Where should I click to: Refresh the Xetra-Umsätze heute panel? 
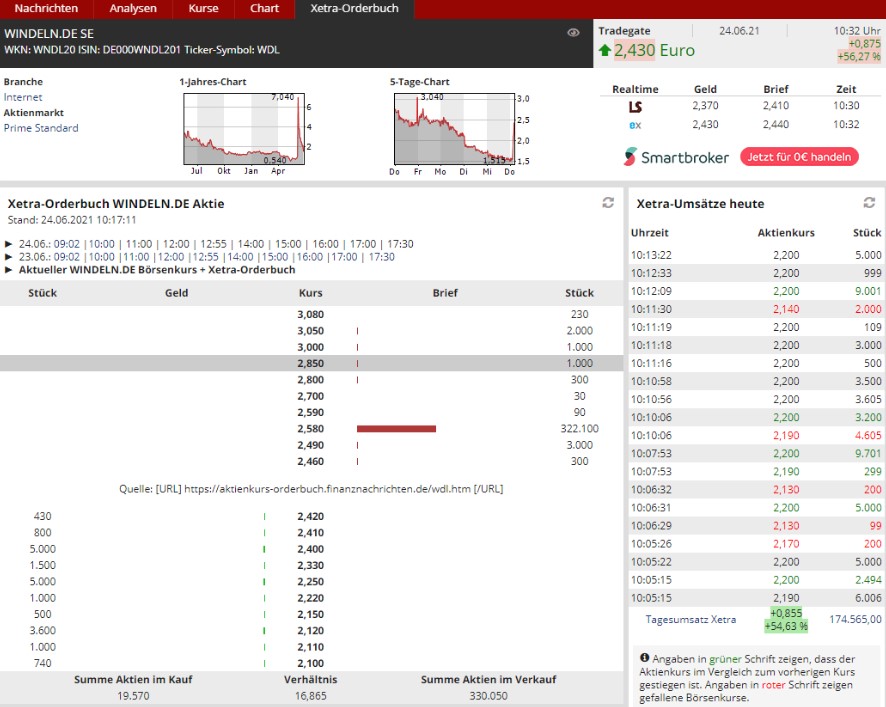tap(869, 203)
